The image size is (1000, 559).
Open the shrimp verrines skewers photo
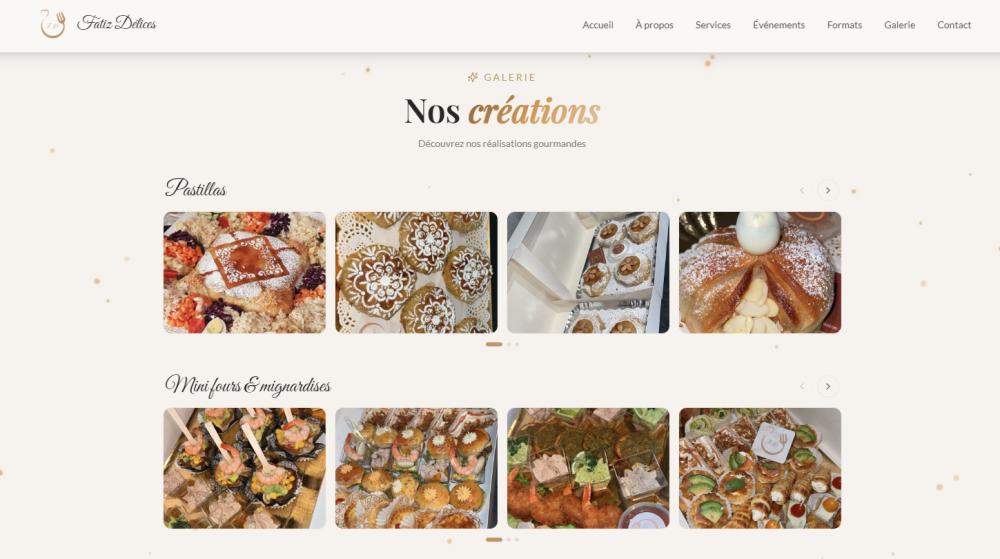244,468
